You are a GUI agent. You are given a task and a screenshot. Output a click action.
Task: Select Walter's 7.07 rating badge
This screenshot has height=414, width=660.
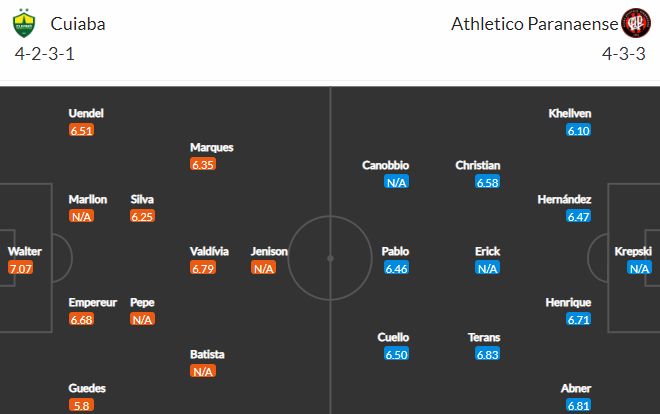point(20,268)
